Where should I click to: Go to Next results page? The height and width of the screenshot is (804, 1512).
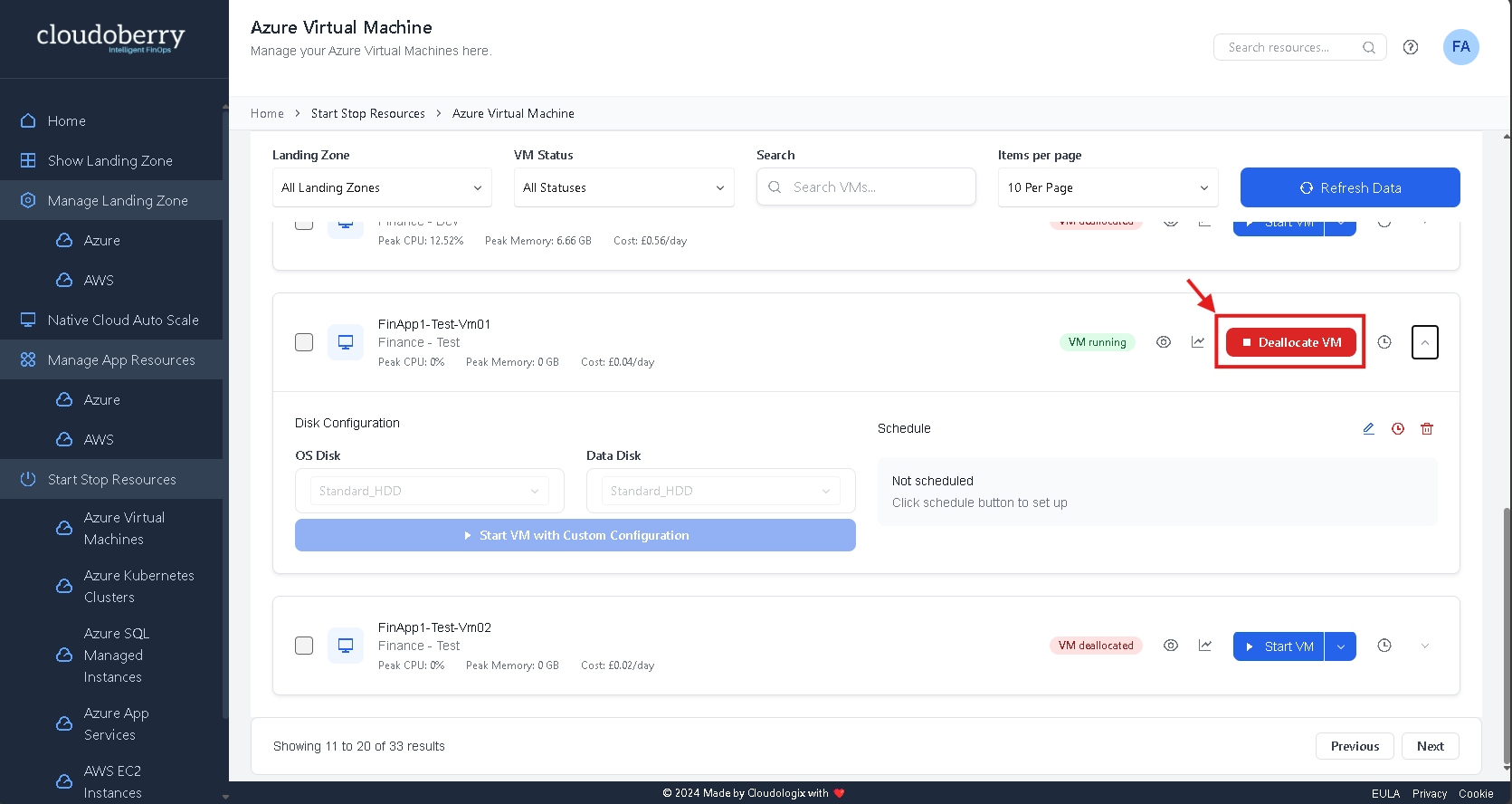click(x=1431, y=746)
